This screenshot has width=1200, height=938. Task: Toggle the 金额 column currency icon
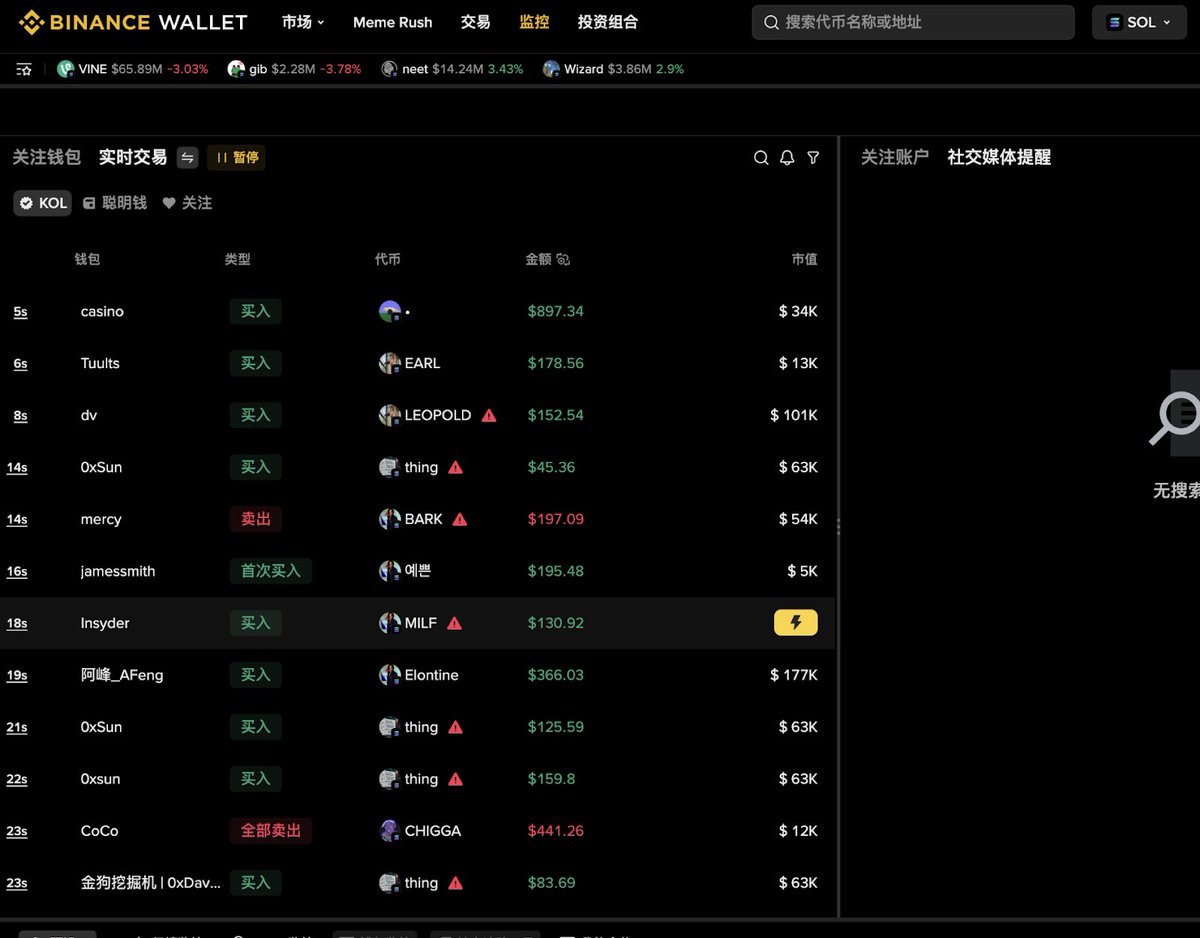[563, 259]
